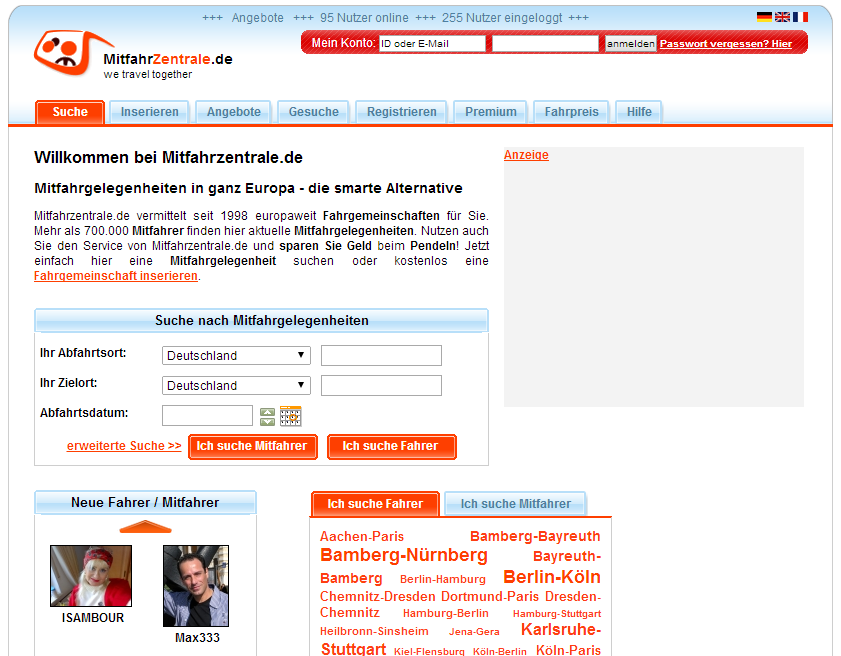Switch language with the German flag icon
841x656 pixels.
(764, 17)
